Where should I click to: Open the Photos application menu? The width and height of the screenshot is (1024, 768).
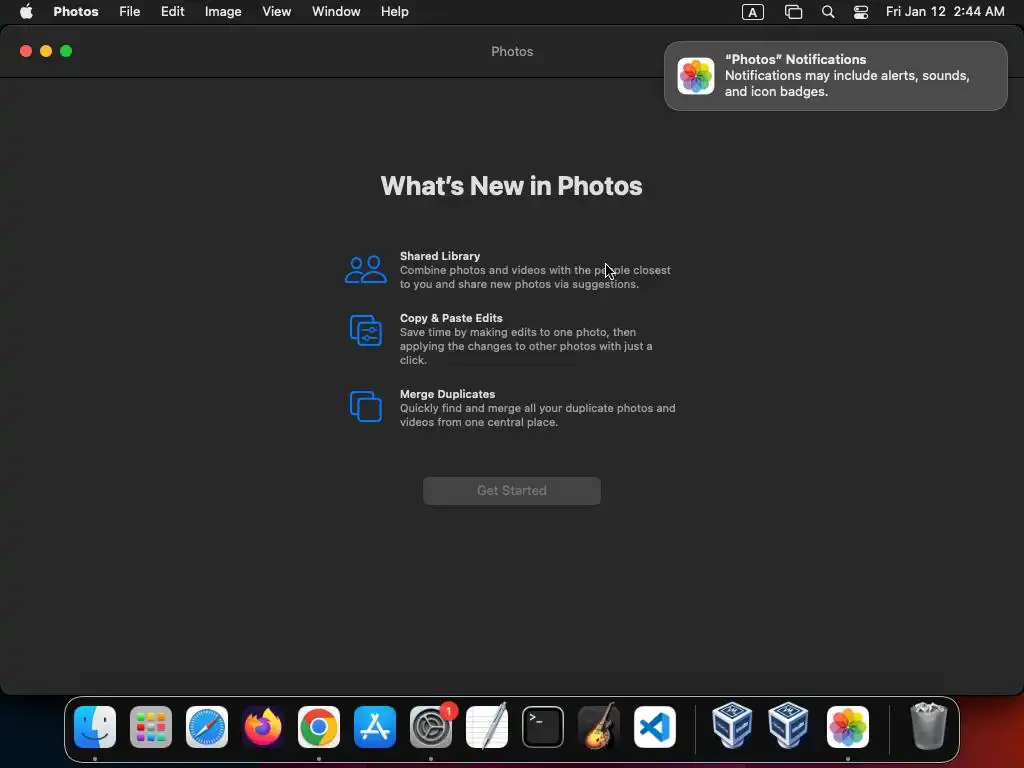click(76, 12)
